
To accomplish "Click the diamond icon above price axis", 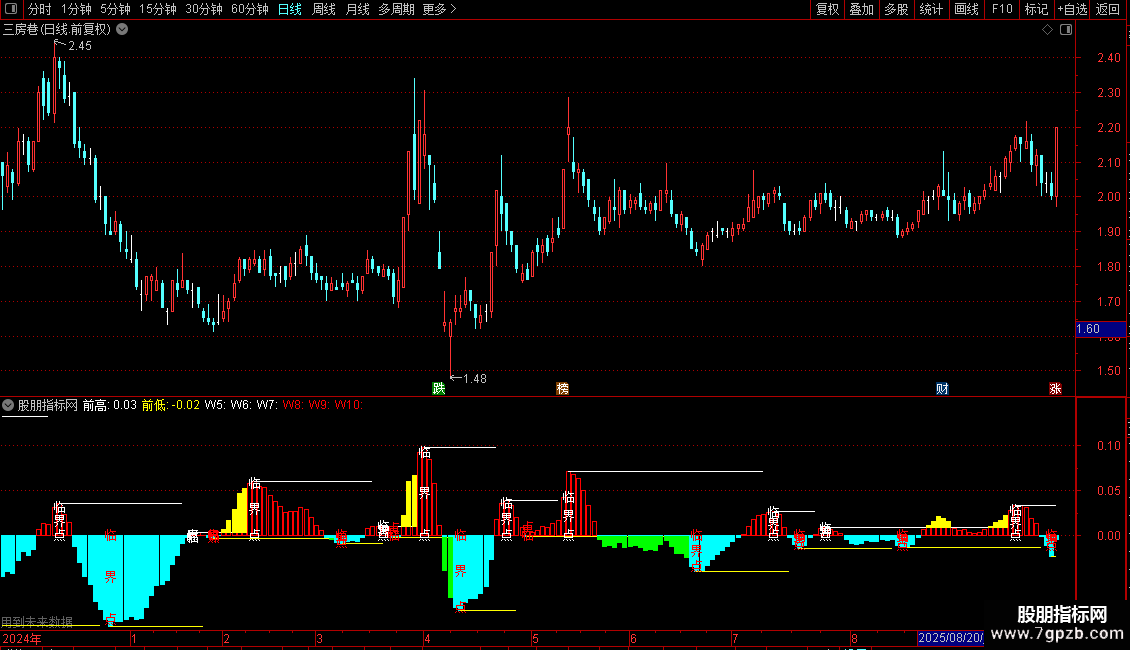I will pos(1048,30).
